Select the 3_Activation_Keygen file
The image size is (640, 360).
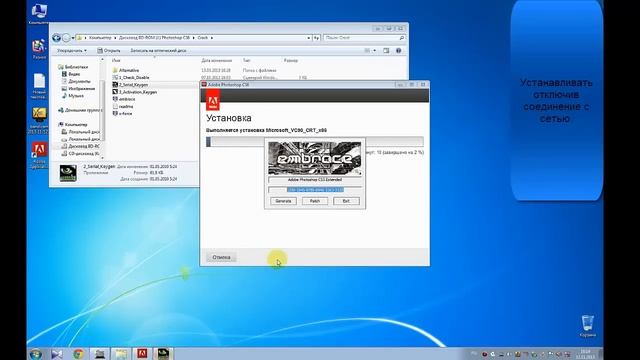(x=135, y=92)
